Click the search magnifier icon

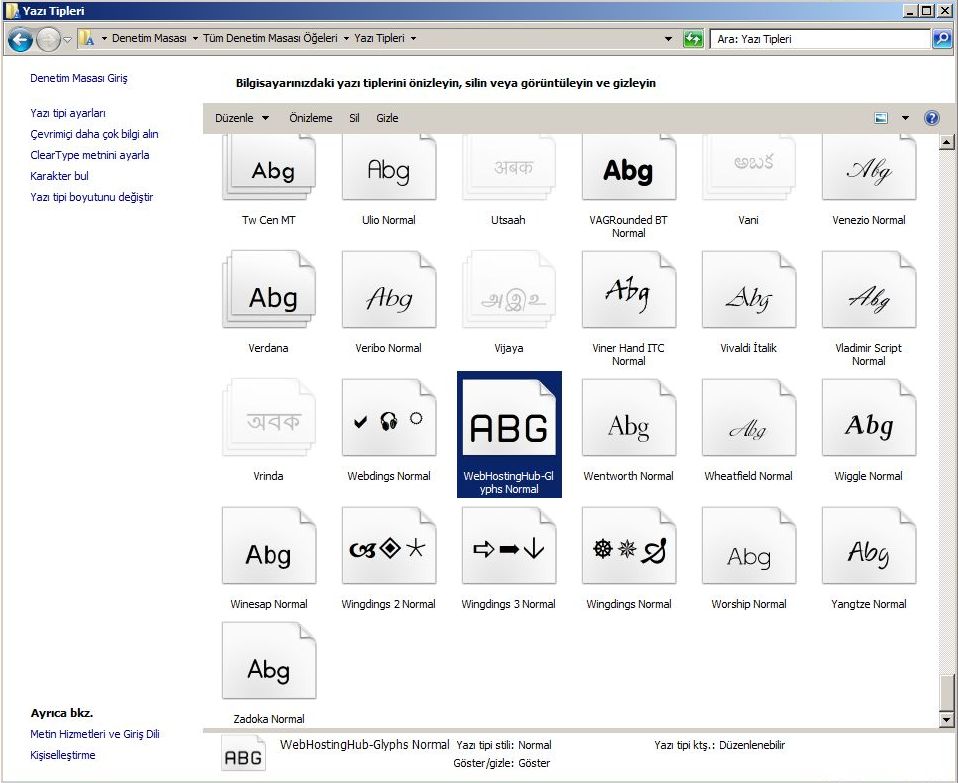coord(942,39)
